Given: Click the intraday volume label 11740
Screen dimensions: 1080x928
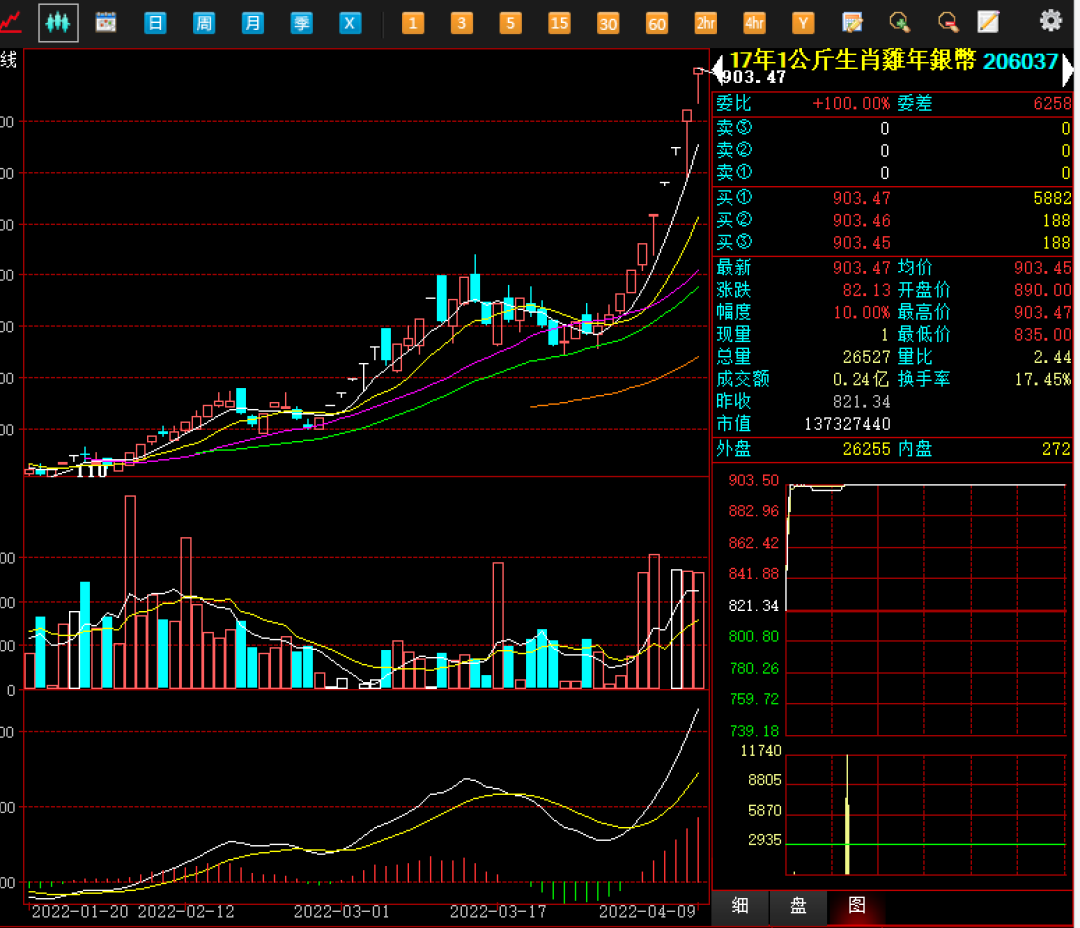Looking at the screenshot, I should tap(761, 751).
